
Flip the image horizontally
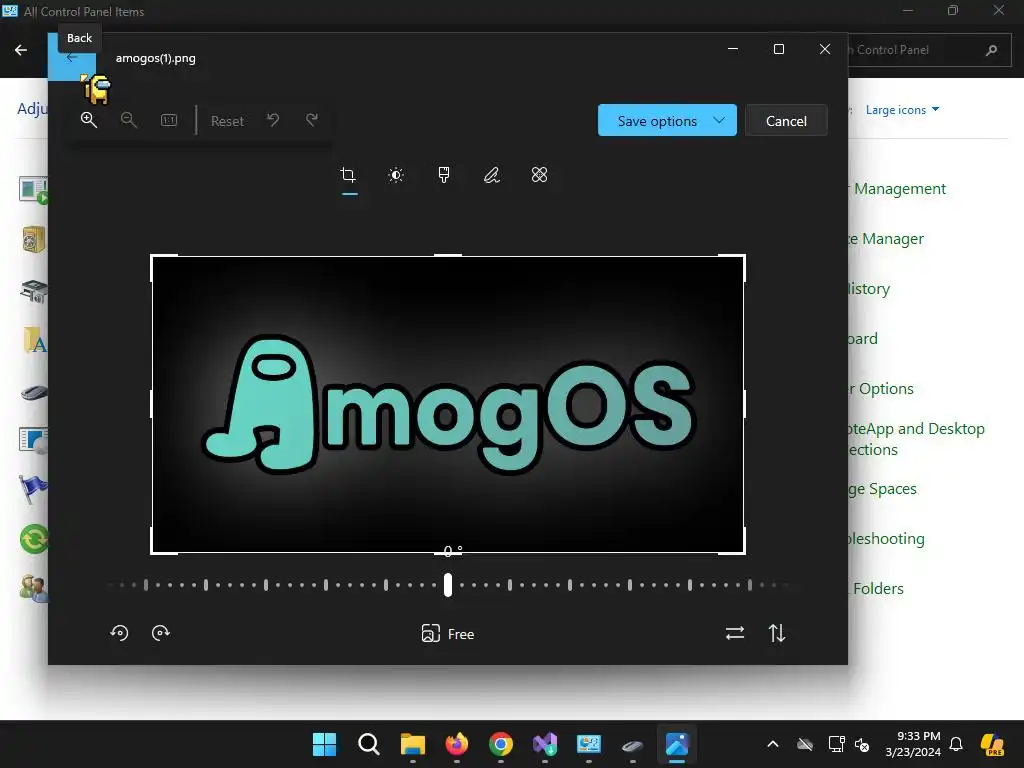[x=735, y=633]
